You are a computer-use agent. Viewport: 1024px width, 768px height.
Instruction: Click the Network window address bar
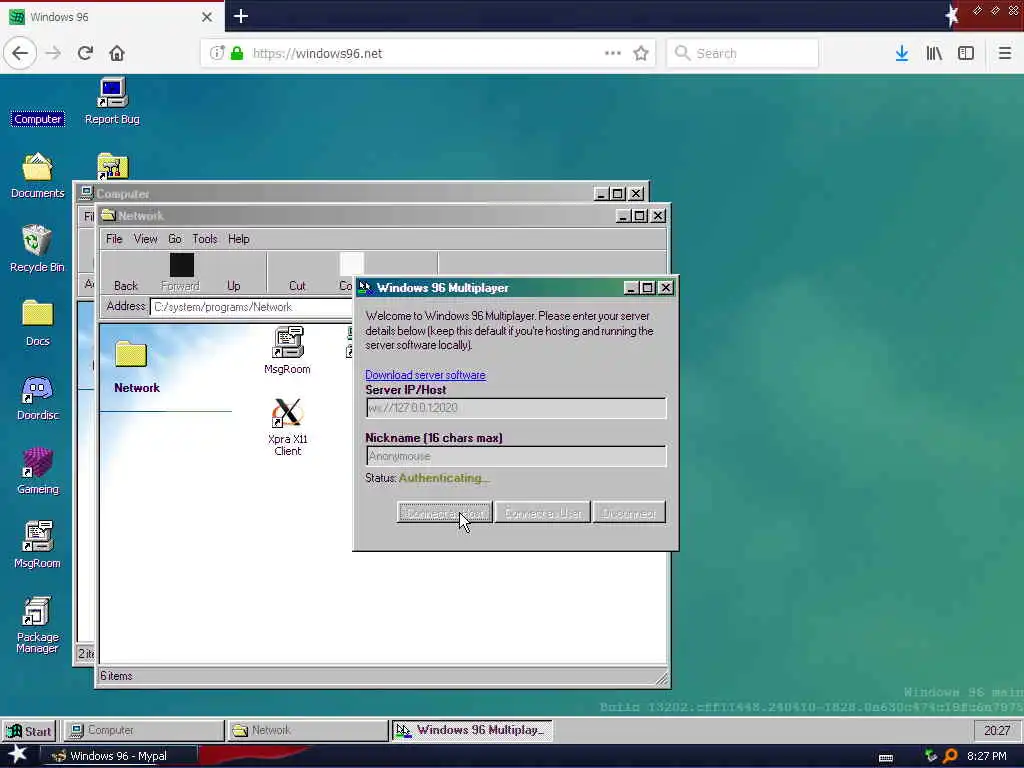pyautogui.click(x=251, y=307)
